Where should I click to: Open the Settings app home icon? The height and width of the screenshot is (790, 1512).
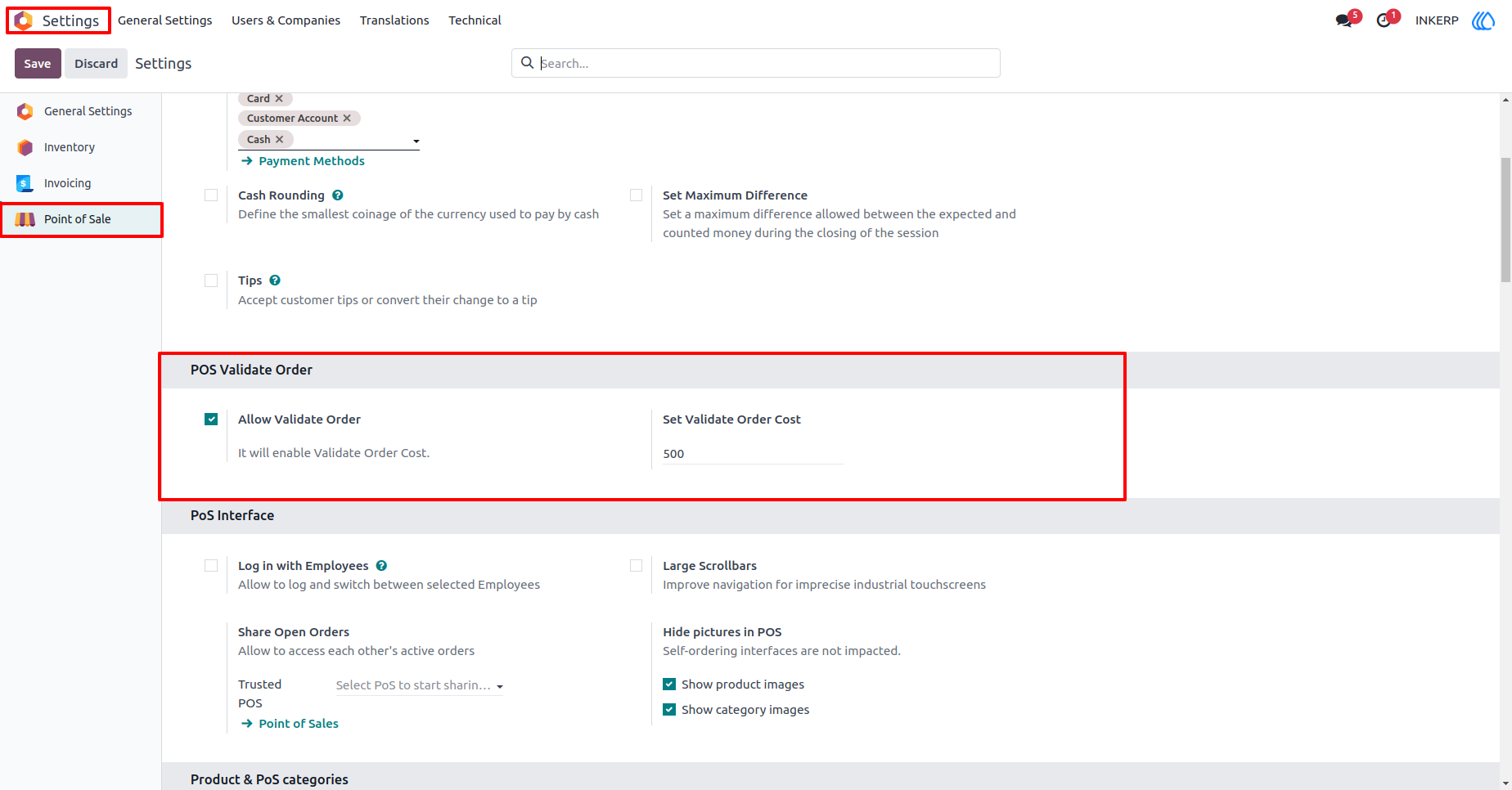click(24, 20)
